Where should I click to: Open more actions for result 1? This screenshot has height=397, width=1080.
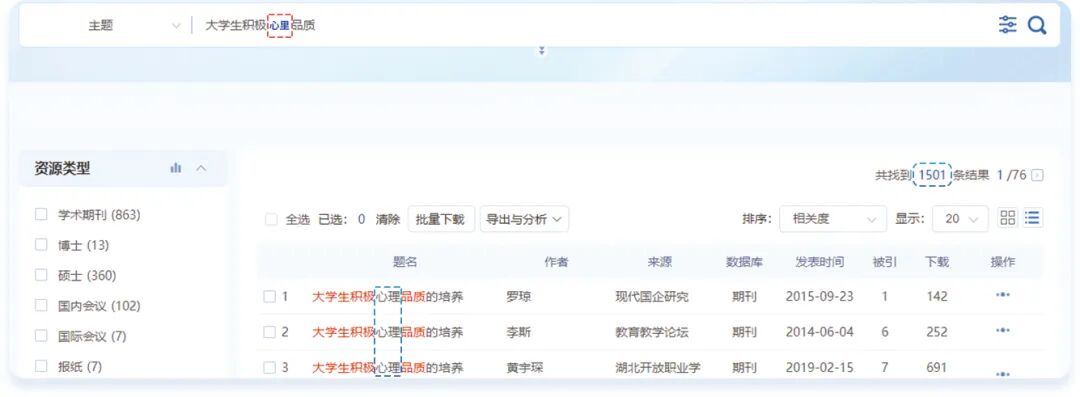coord(1003,295)
